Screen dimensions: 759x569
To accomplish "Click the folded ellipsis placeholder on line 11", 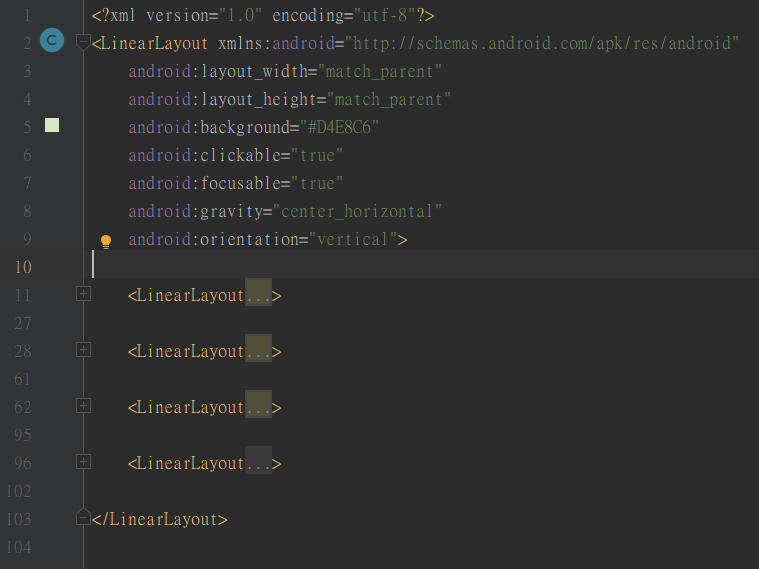I will pyautogui.click(x=258, y=292).
